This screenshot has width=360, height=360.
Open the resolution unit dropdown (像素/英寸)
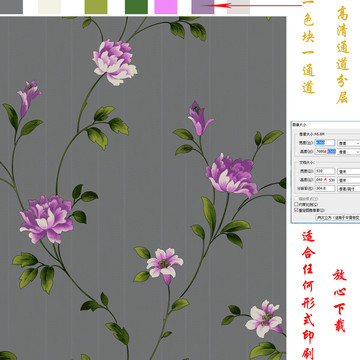tap(349, 189)
